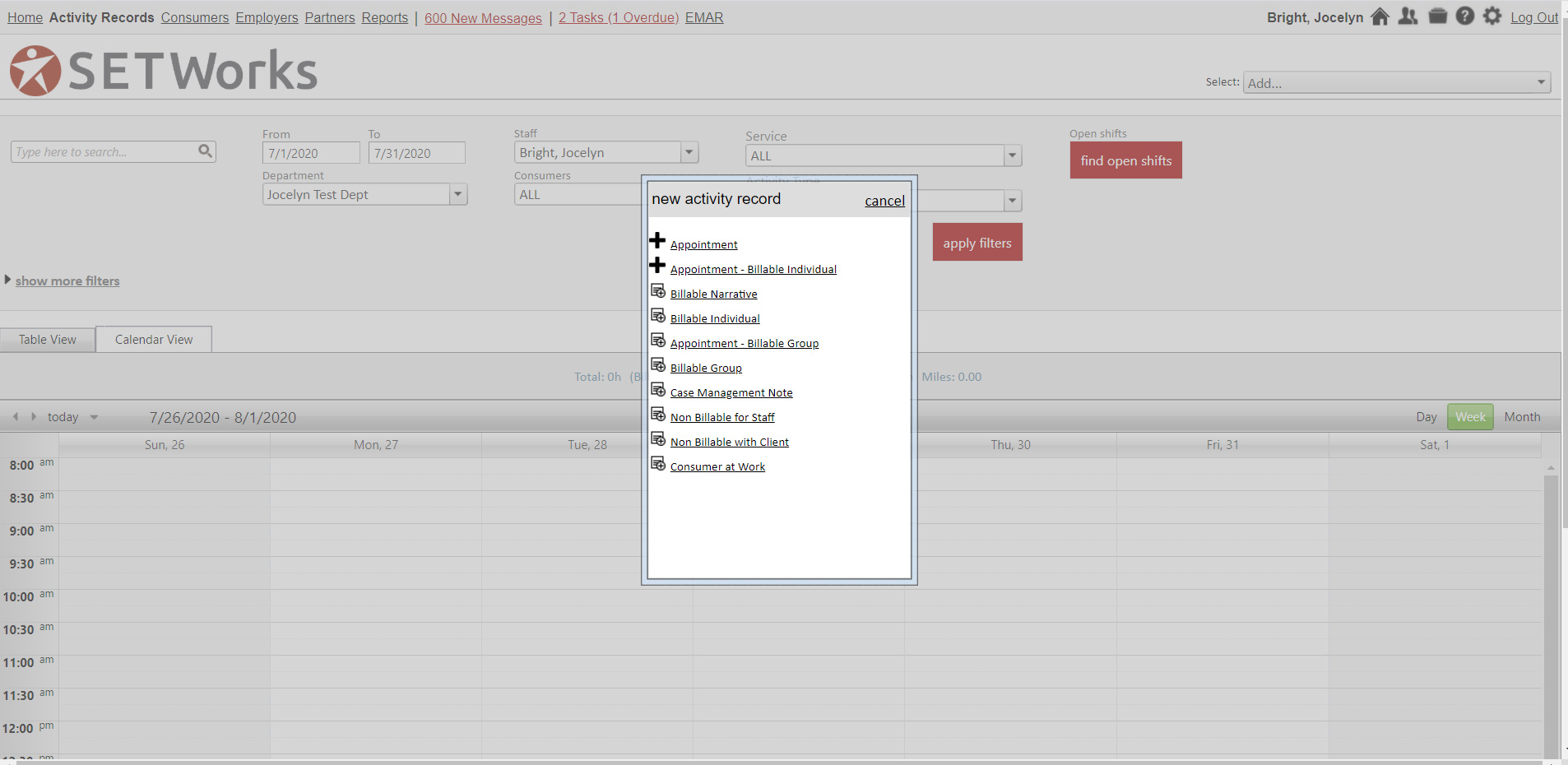The width and height of the screenshot is (1568, 765).
Task: Click Log Out link
Action: click(x=1534, y=17)
